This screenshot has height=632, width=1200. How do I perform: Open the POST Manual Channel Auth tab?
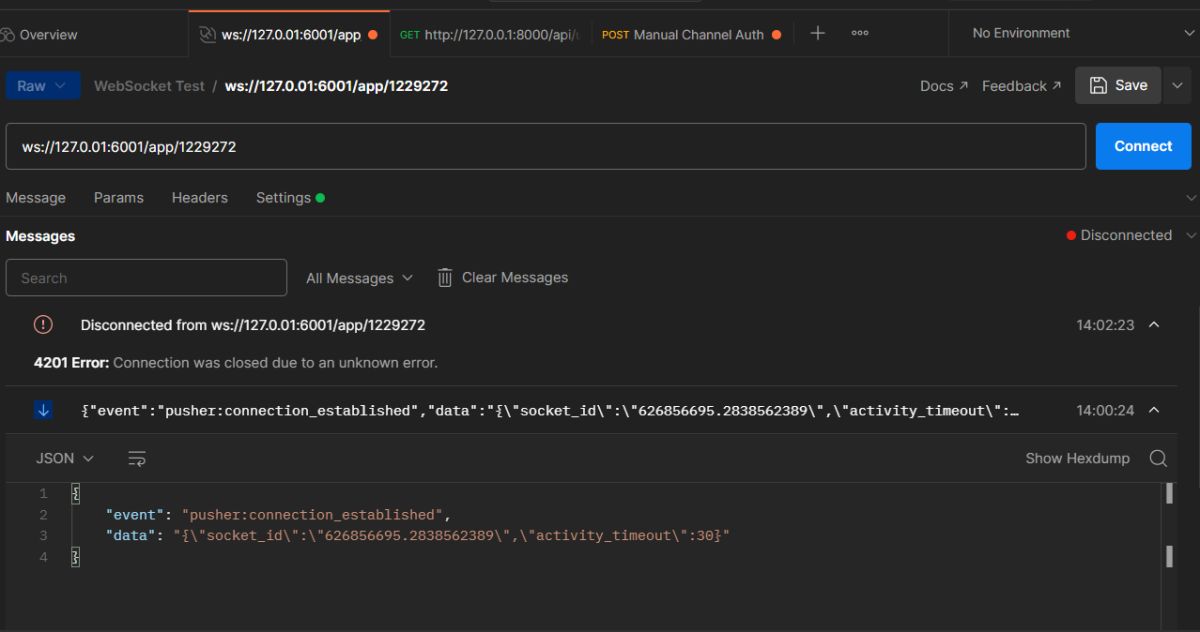692,34
